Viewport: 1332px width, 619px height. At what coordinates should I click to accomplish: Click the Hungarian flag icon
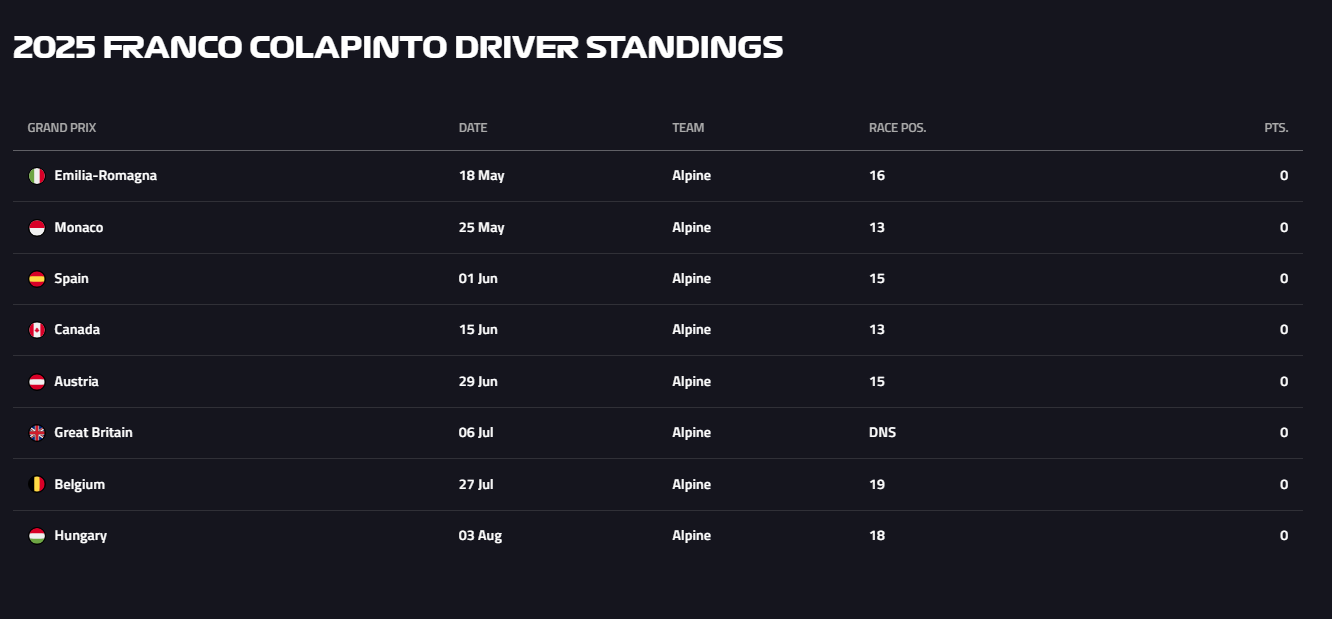[37, 536]
